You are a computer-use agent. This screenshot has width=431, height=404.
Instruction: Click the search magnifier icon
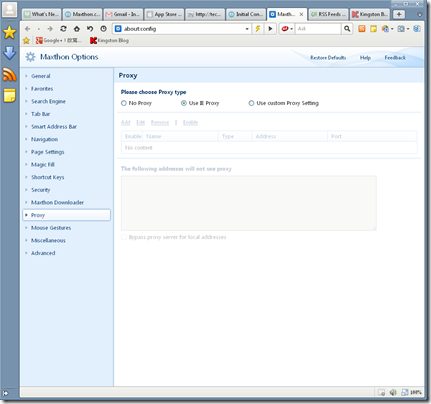[x=347, y=29]
